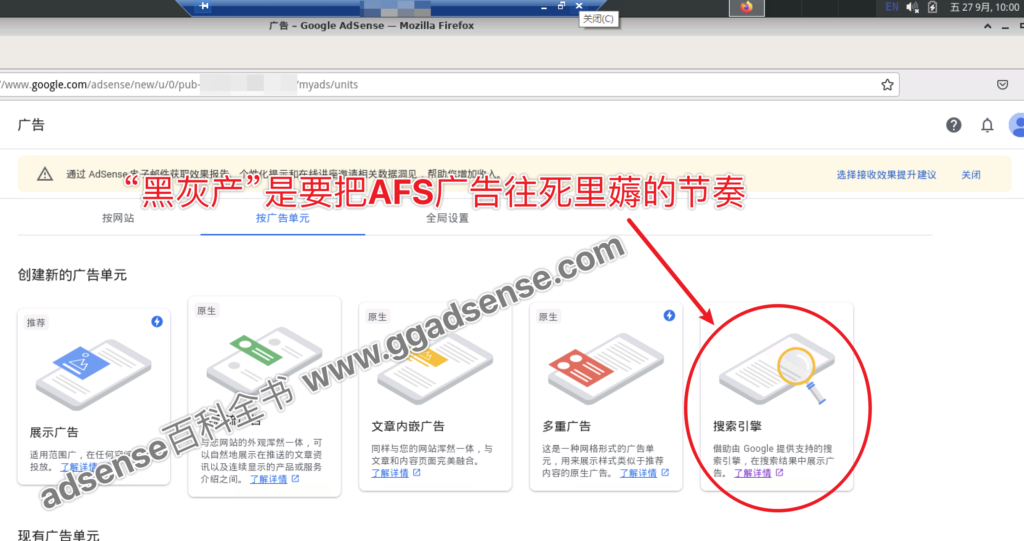The width and height of the screenshot is (1024, 541).
Task: Switch to the 全局设置 tab
Action: 447,218
